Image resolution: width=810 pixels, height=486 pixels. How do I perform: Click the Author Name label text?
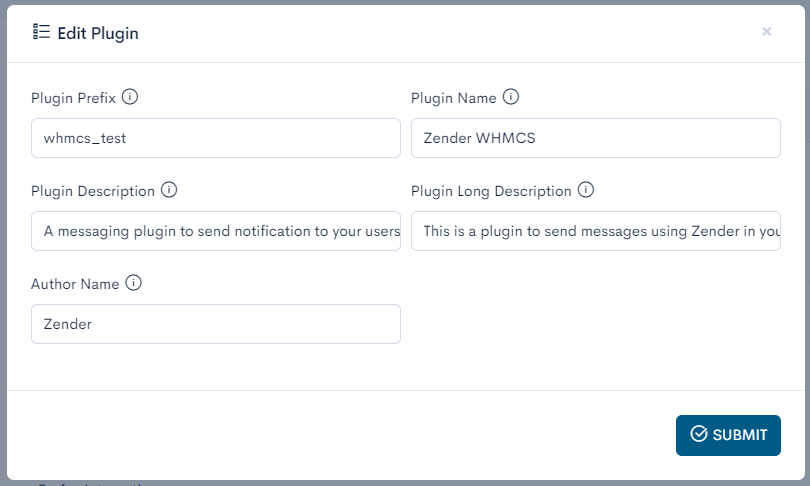(75, 284)
